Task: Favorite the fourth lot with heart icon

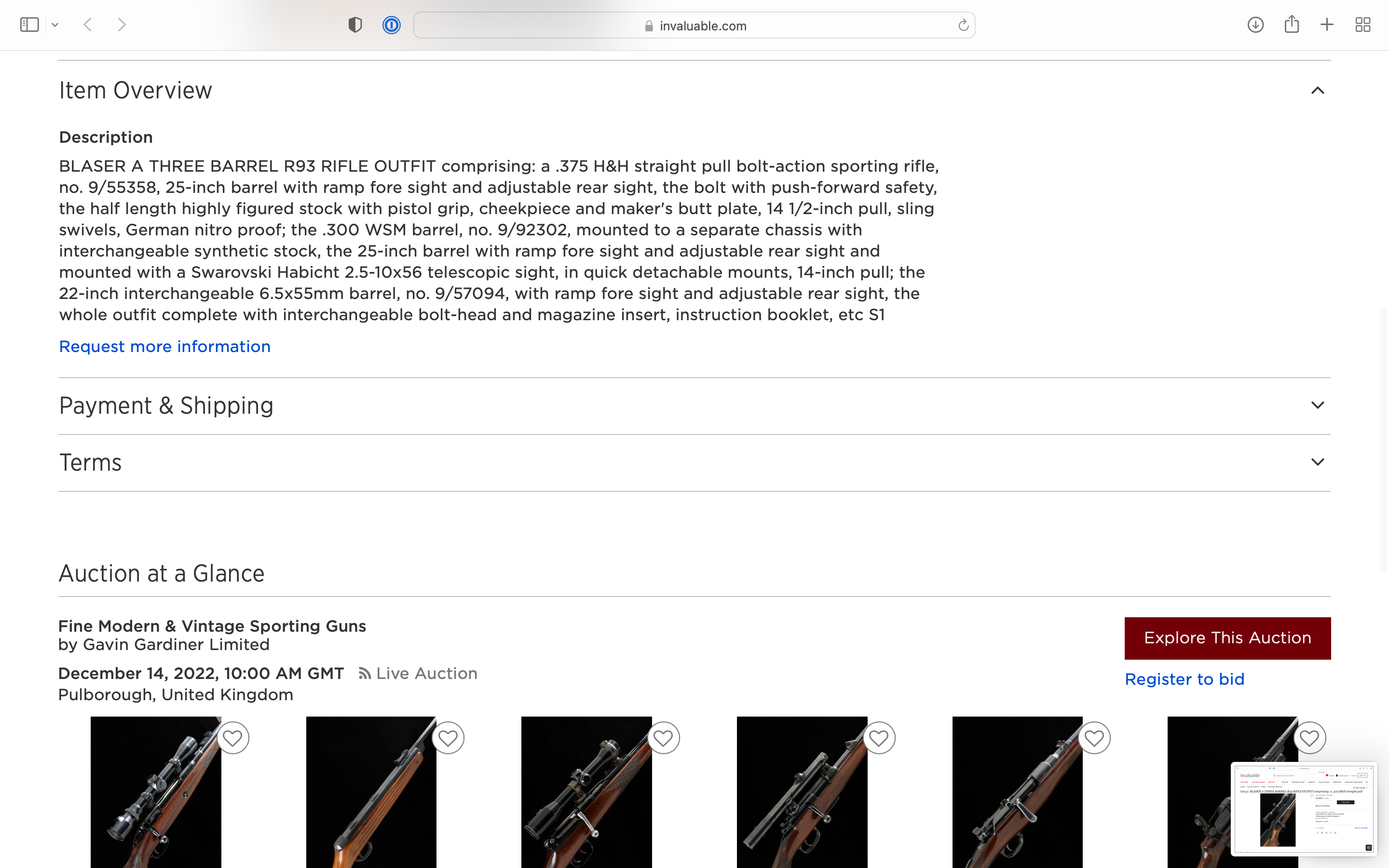Action: pos(879,738)
